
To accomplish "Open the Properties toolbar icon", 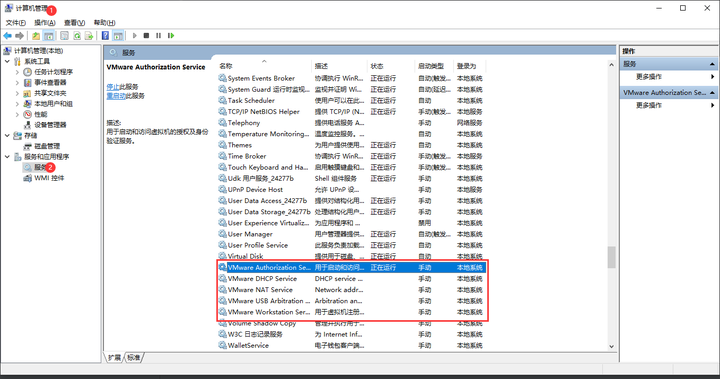I will pos(64,35).
